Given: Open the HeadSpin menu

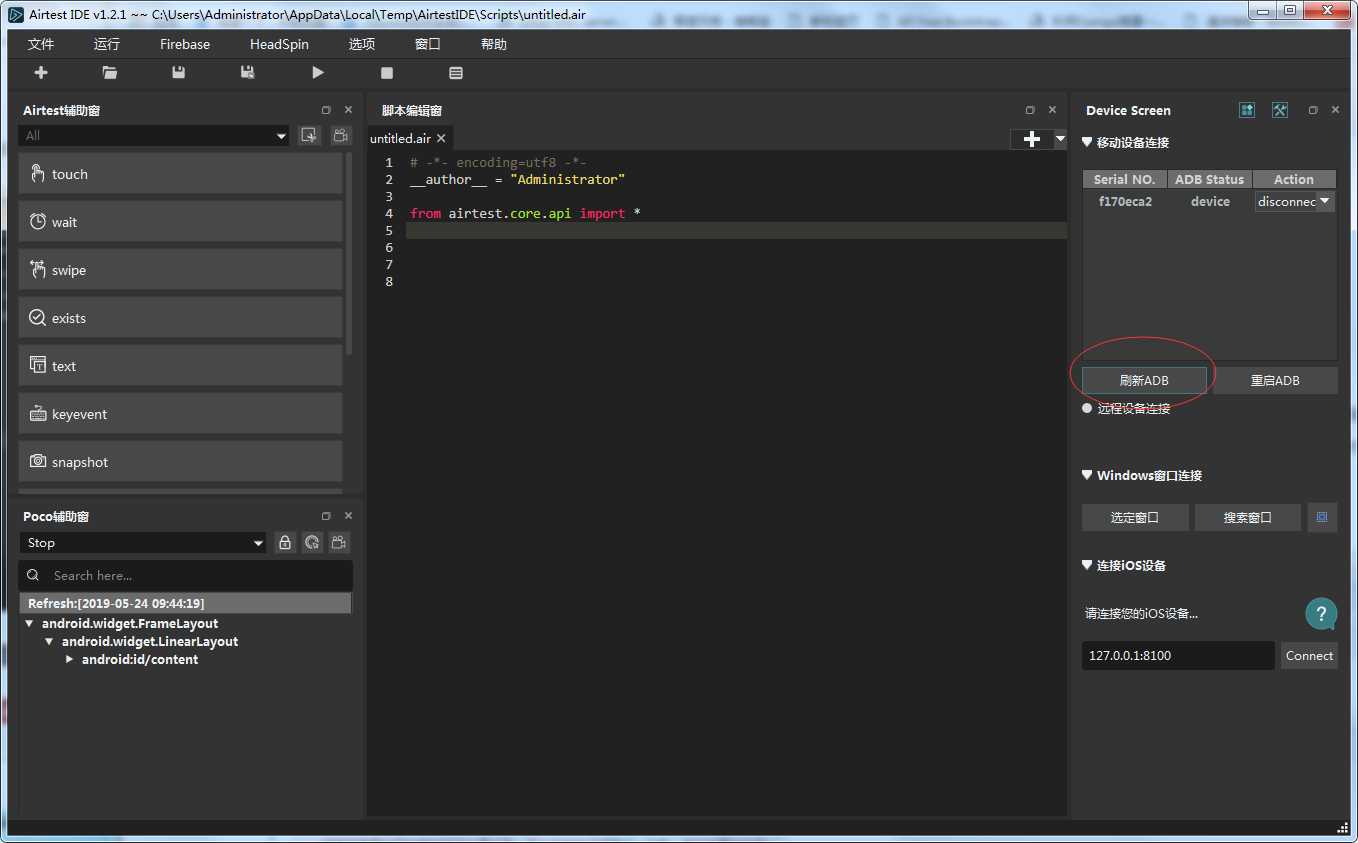Looking at the screenshot, I should tap(279, 44).
